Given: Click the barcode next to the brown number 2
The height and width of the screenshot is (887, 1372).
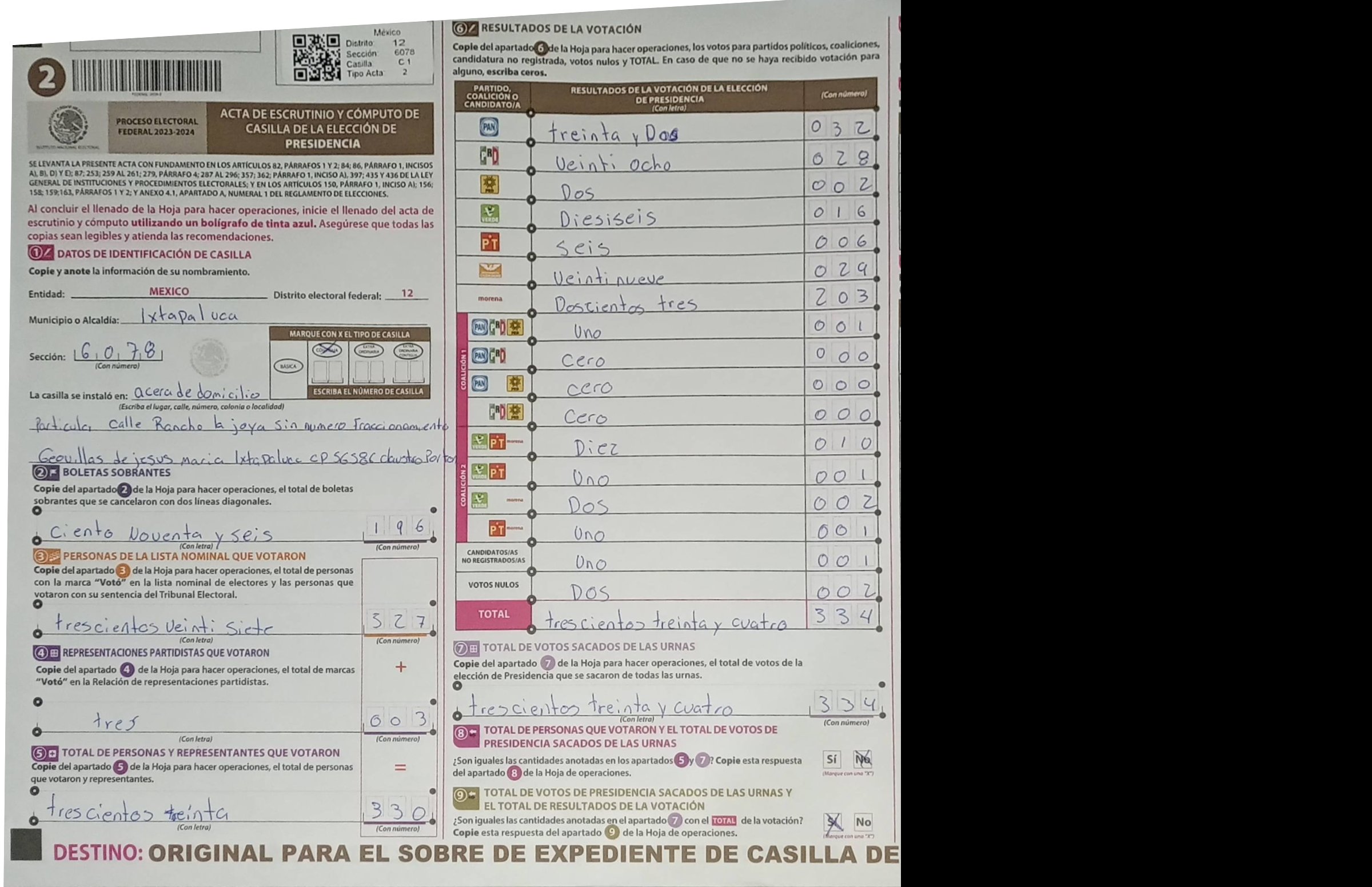Looking at the screenshot, I should (146, 77).
